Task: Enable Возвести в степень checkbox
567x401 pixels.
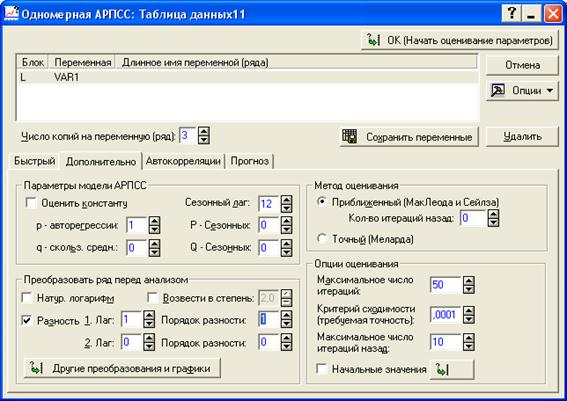Action: (x=153, y=298)
